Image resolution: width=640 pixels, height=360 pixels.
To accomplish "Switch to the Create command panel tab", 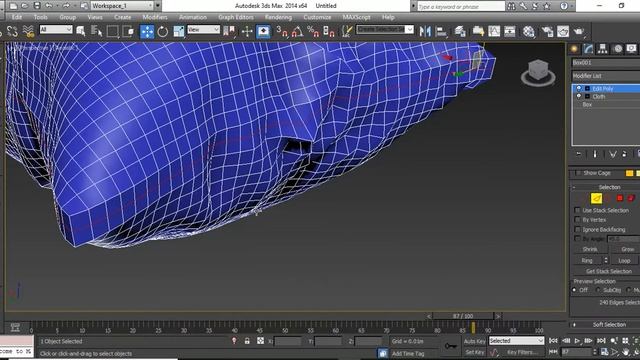I will tap(574, 49).
